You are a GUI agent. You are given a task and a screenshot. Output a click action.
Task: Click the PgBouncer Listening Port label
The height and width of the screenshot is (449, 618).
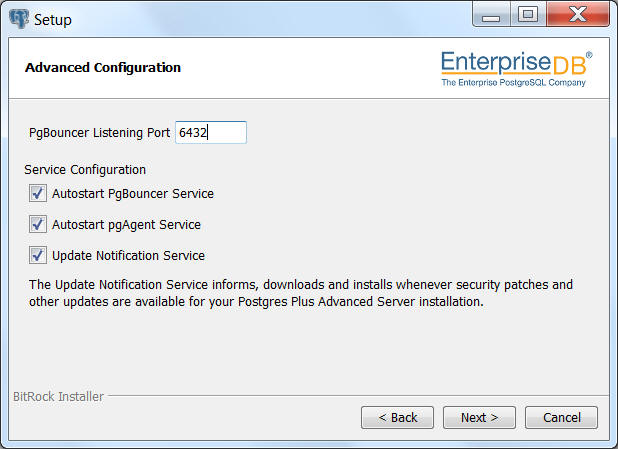click(99, 133)
